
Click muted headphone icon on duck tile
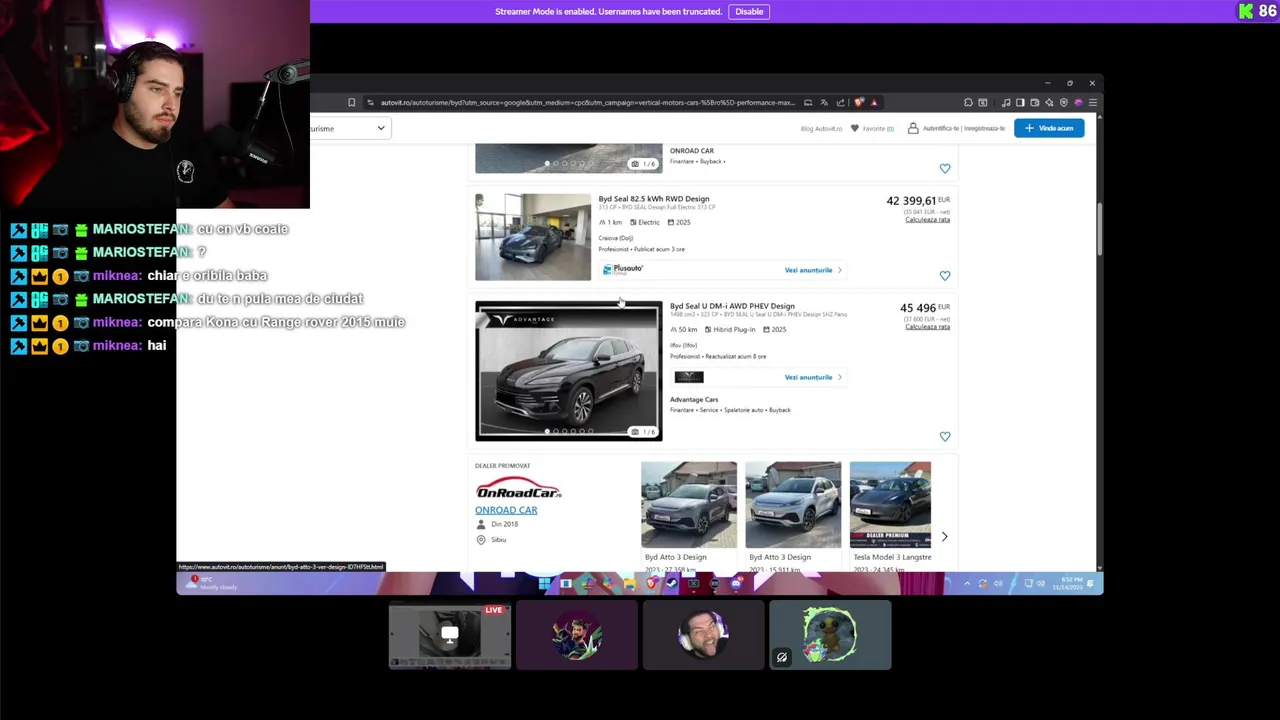782,657
